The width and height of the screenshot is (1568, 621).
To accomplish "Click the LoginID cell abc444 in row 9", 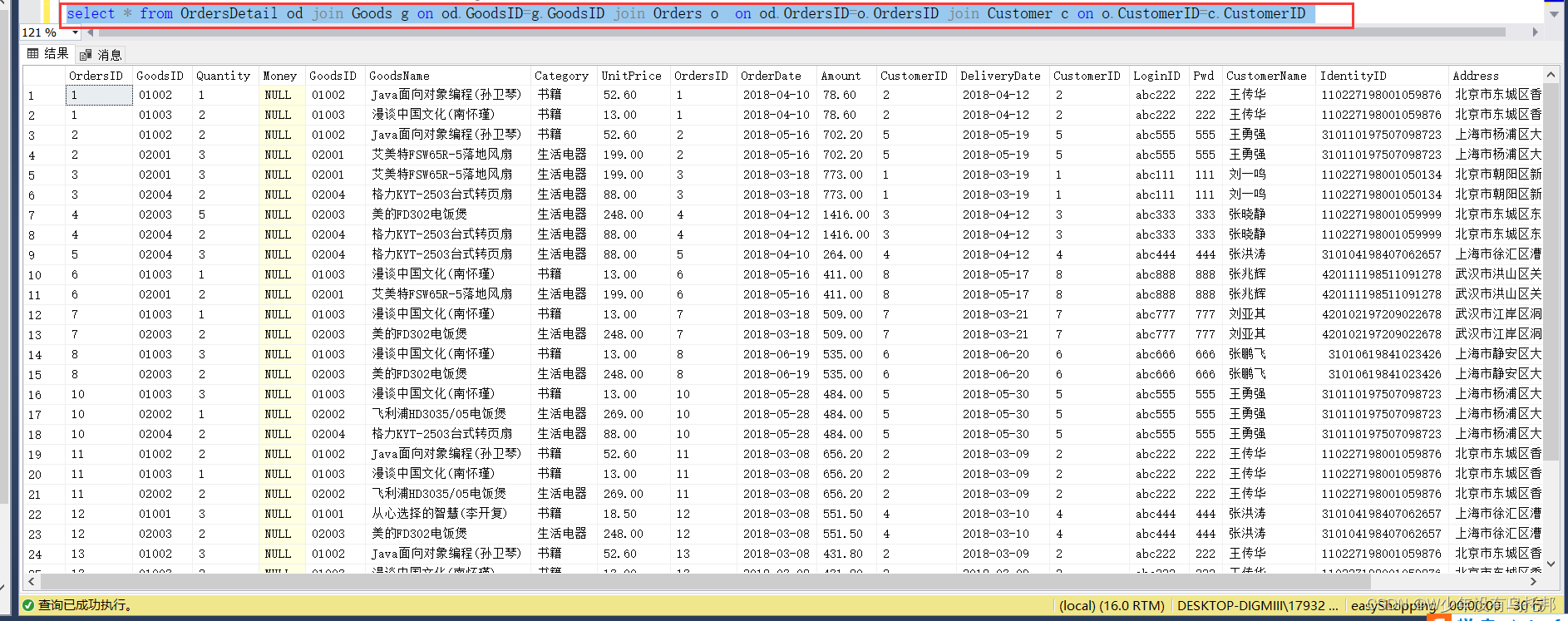I will (x=1160, y=255).
